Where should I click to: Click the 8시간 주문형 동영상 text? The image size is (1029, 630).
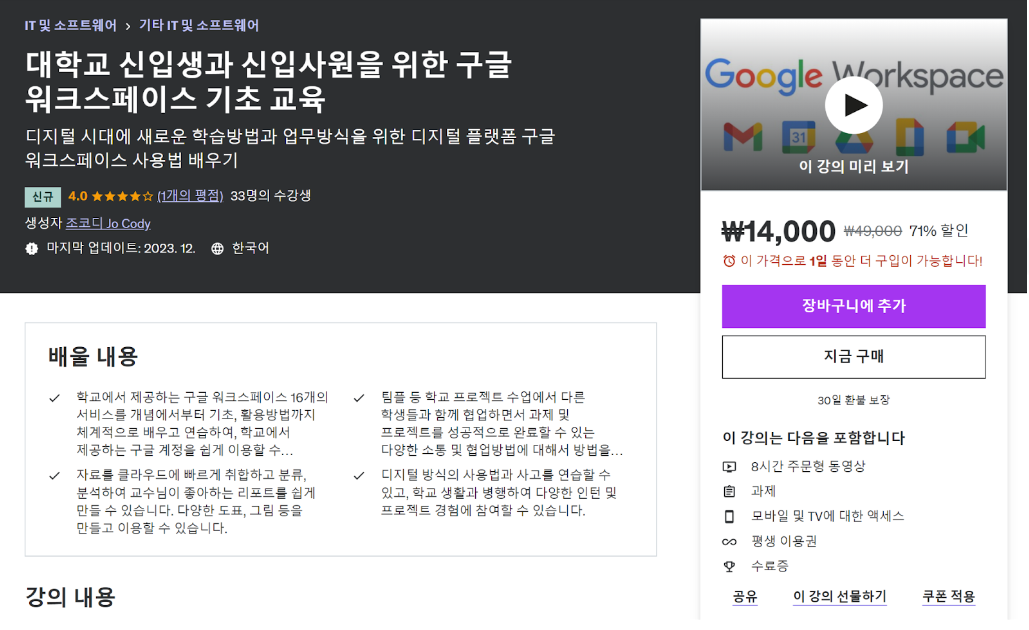[x=808, y=467]
